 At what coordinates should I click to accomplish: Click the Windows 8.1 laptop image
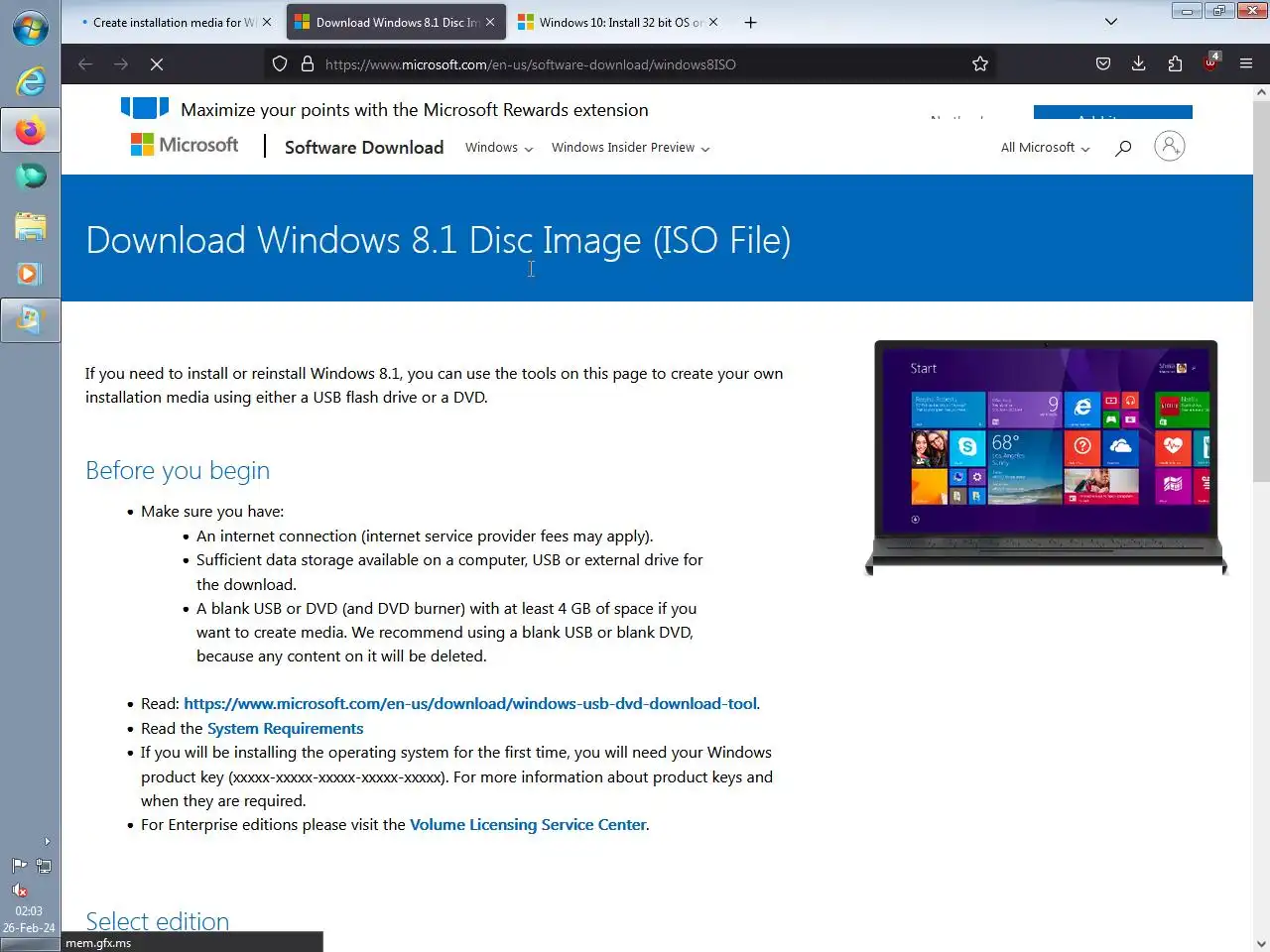[x=1047, y=457]
